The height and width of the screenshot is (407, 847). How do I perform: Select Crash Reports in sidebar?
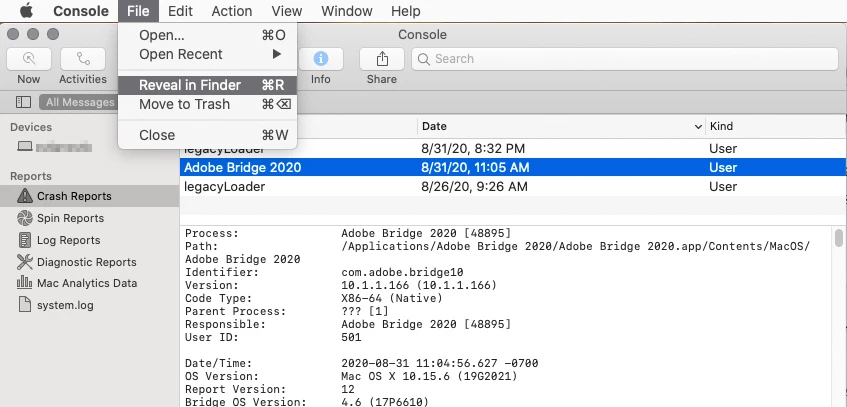coord(89,196)
